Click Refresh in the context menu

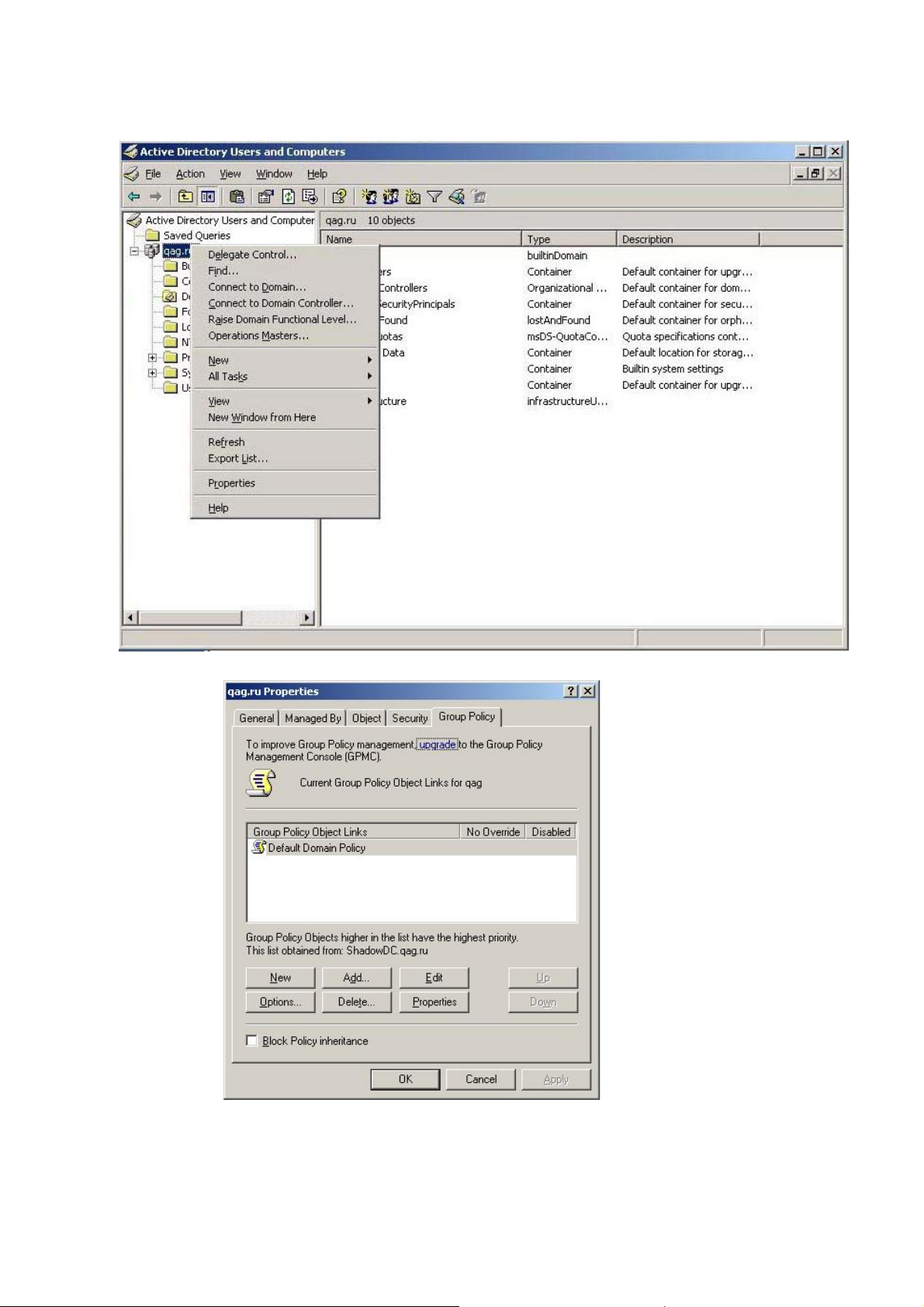[285, 441]
